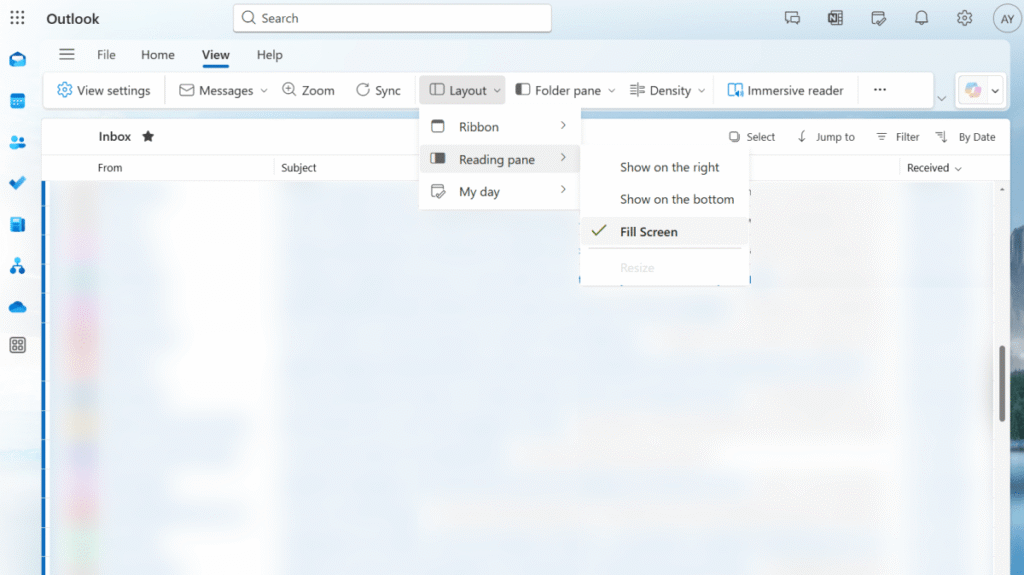Open the Calendar icon in left sidebar

[x=17, y=101]
